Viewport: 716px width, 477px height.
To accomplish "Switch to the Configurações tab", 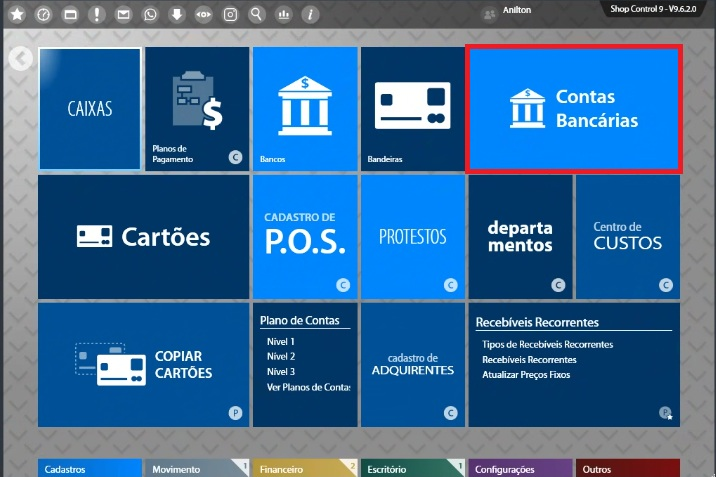I will [x=521, y=468].
